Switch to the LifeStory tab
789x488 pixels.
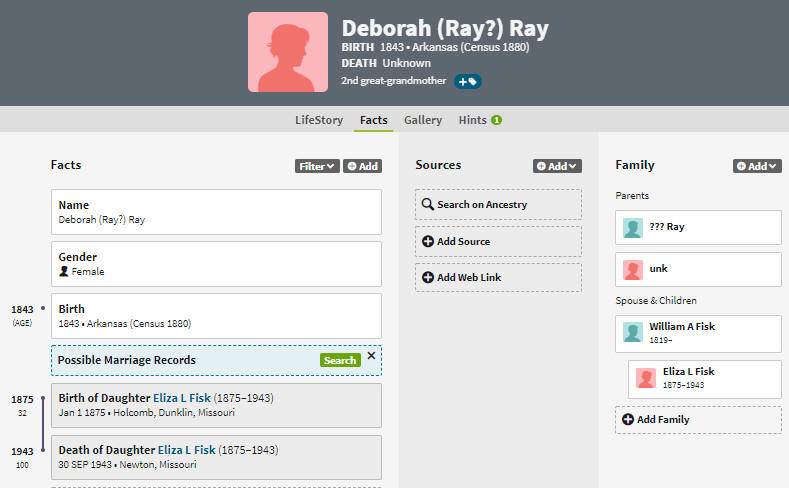click(319, 120)
